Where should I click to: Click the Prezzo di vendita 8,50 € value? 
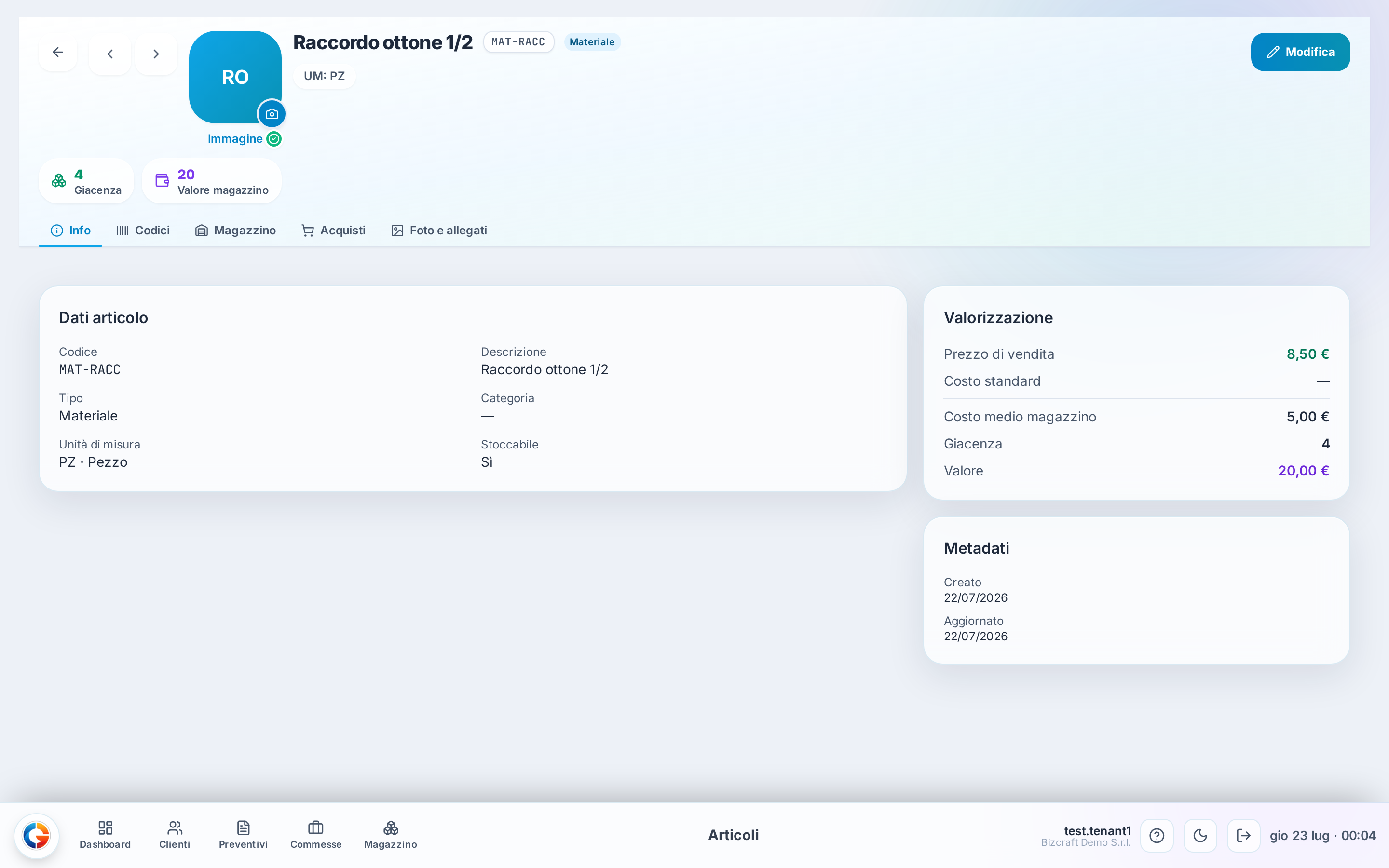click(1307, 354)
